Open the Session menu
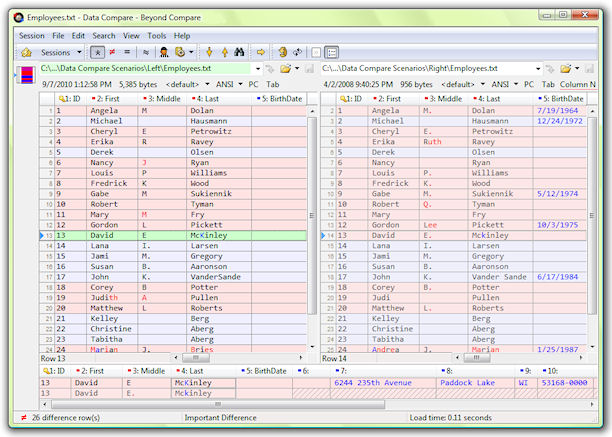This screenshot has height=437, width=612. pos(32,36)
